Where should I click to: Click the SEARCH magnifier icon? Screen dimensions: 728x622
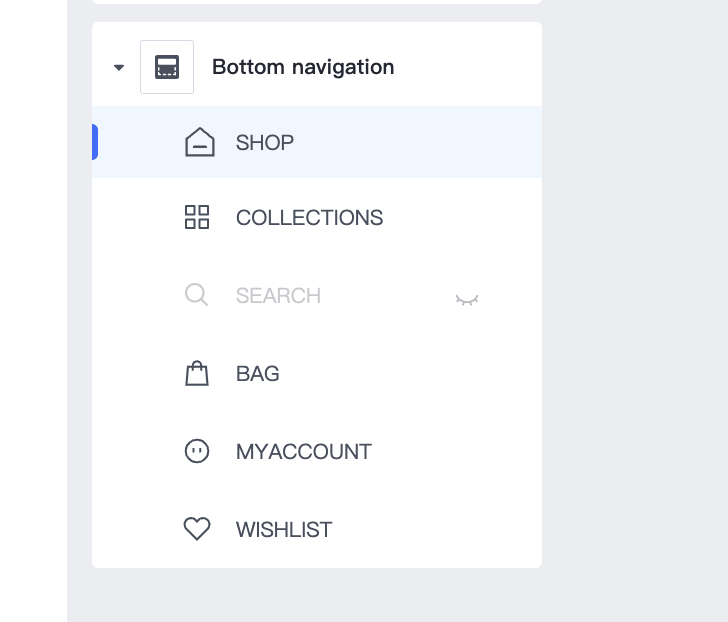(197, 295)
